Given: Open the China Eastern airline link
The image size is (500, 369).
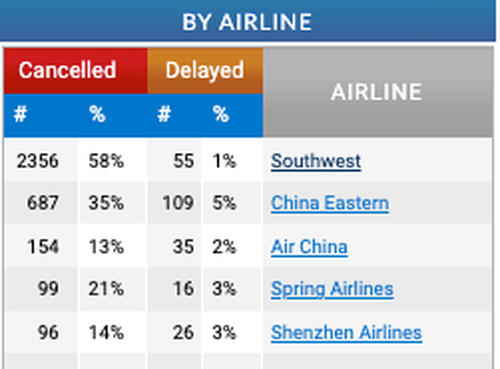Looking at the screenshot, I should point(330,203).
